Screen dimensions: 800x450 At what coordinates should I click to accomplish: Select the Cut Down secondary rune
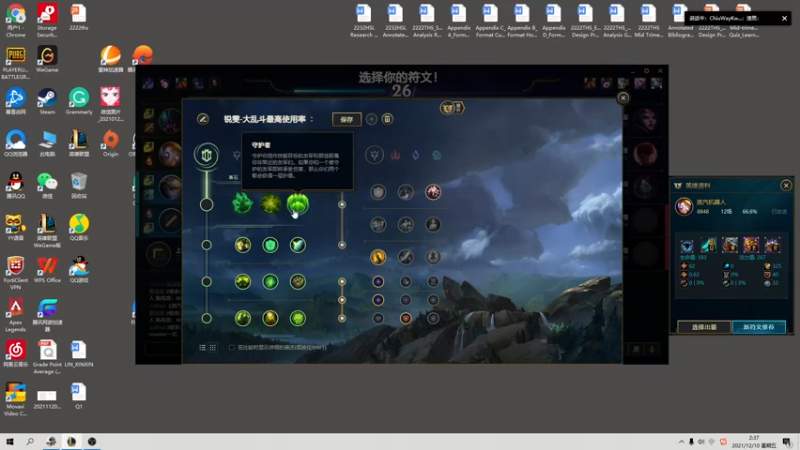click(406, 257)
